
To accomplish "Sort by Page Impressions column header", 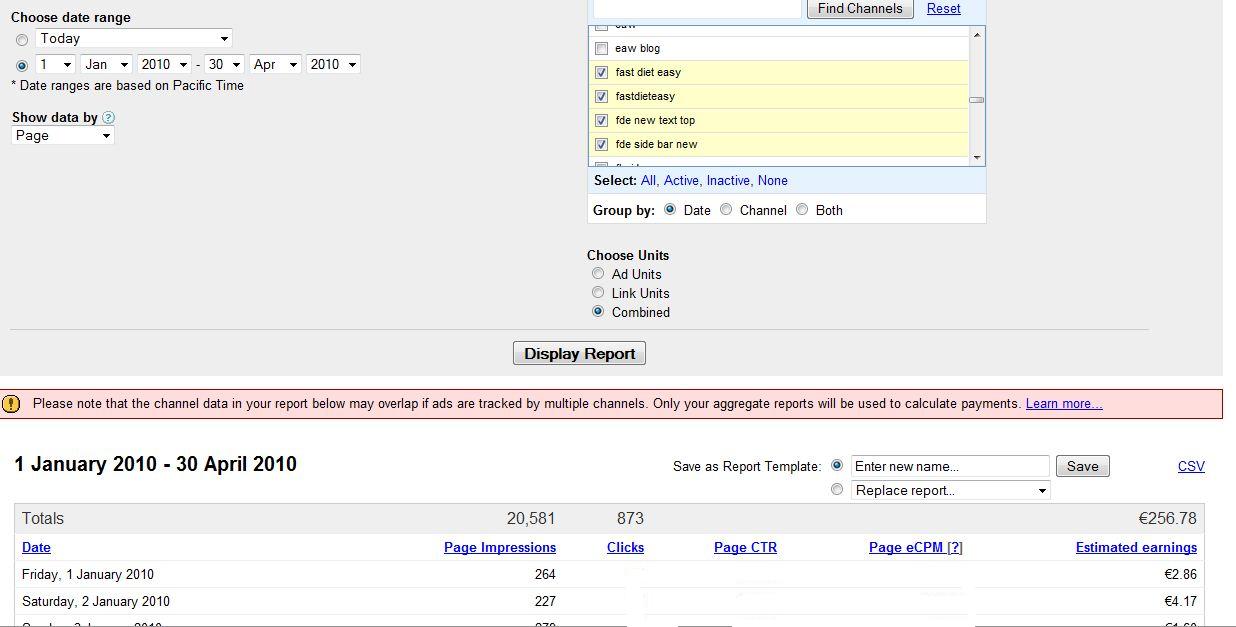I will (x=500, y=548).
